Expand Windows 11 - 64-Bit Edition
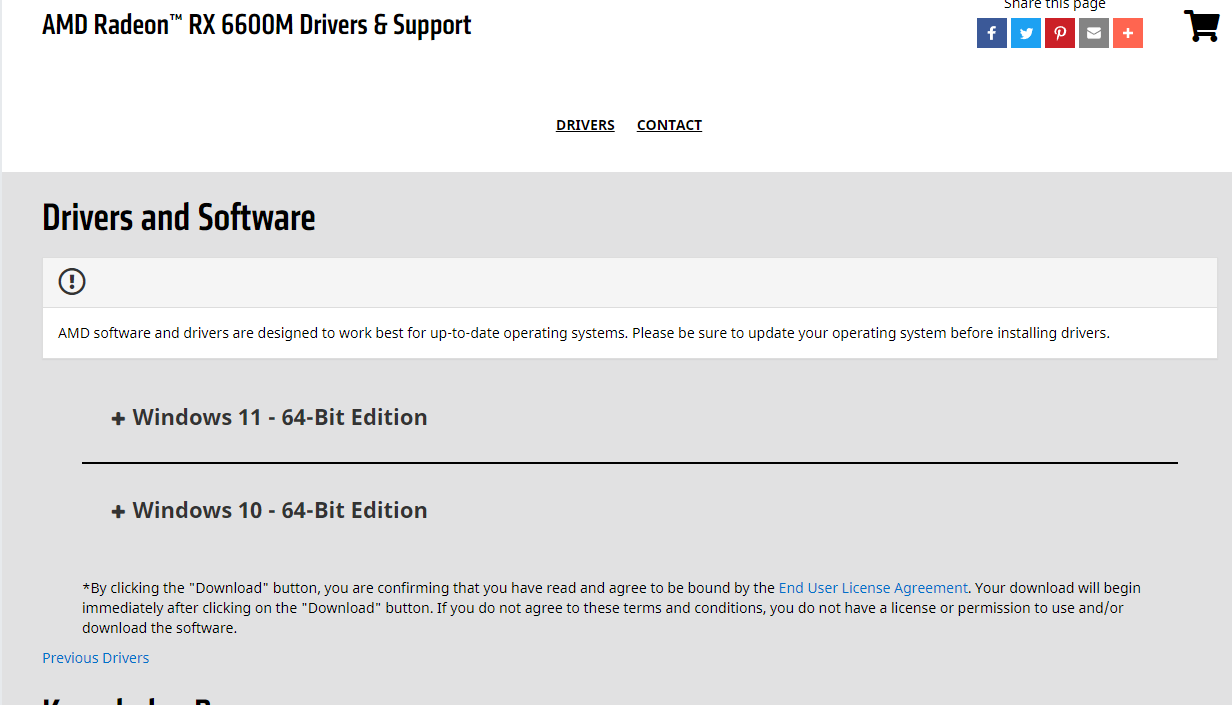The width and height of the screenshot is (1232, 705). click(x=269, y=417)
